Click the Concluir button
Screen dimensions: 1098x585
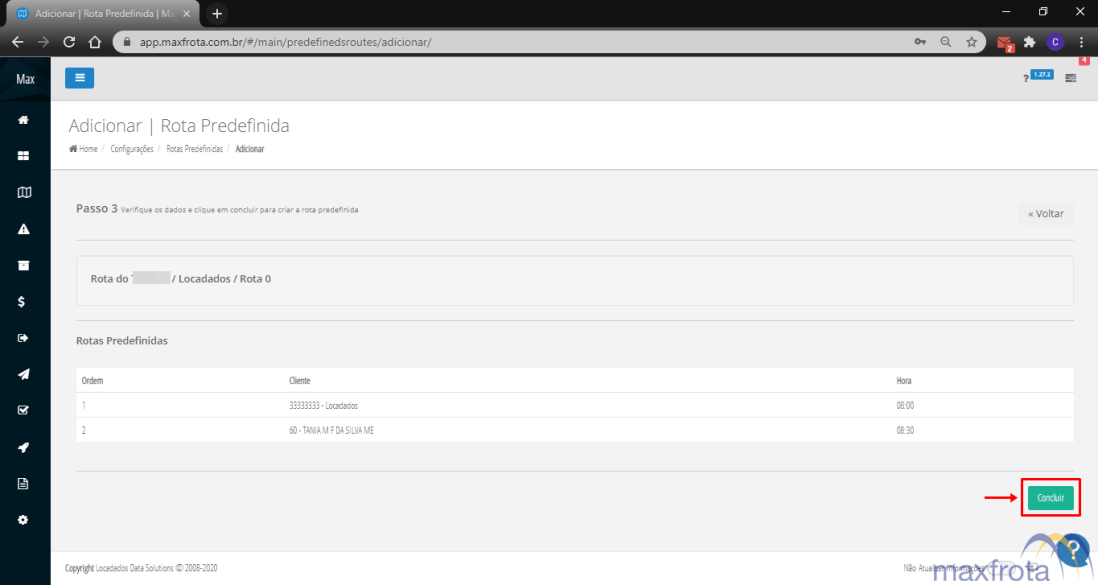coord(1050,497)
